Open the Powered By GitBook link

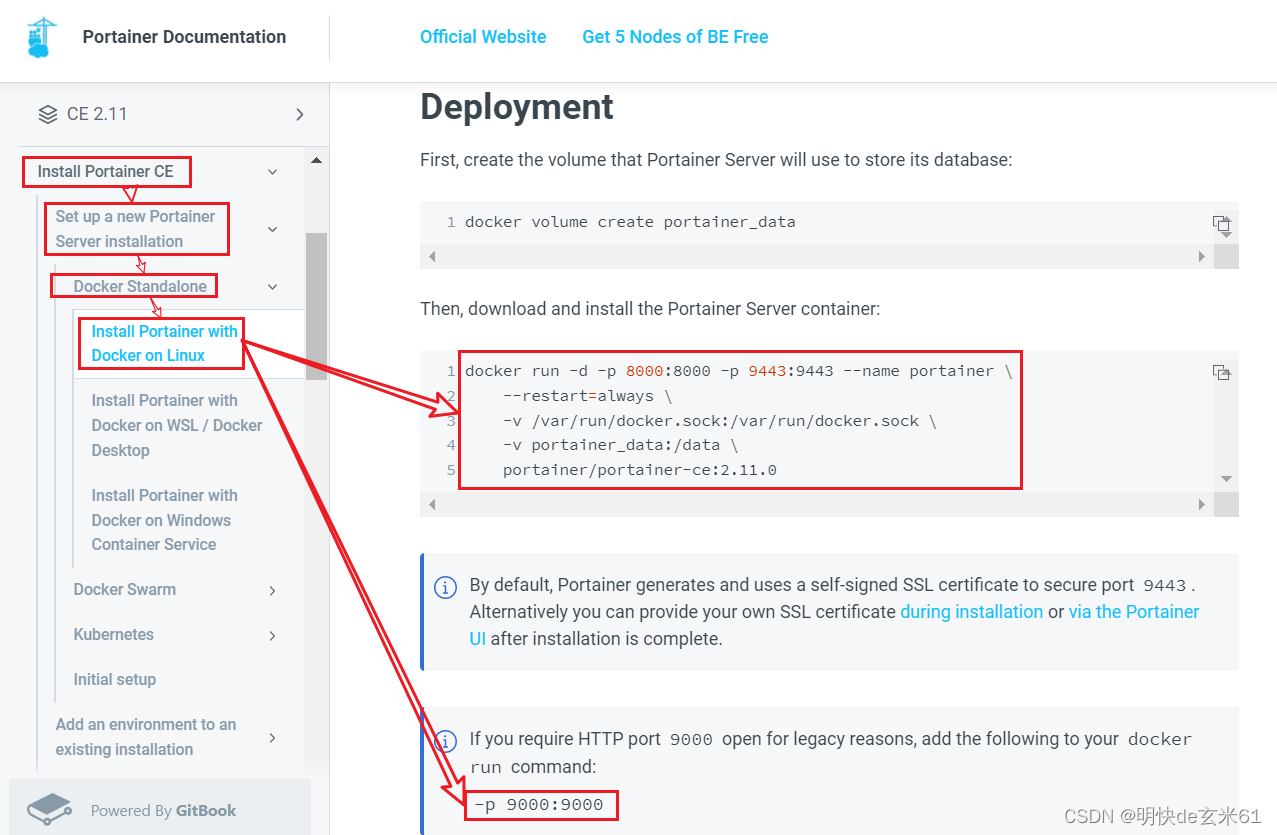(164, 811)
